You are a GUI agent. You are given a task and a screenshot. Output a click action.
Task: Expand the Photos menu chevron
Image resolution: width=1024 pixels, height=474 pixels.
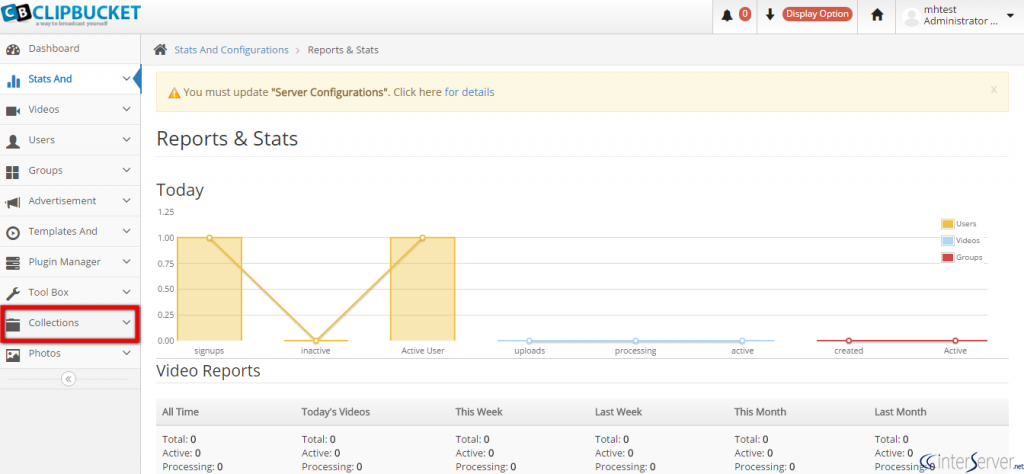pos(127,353)
